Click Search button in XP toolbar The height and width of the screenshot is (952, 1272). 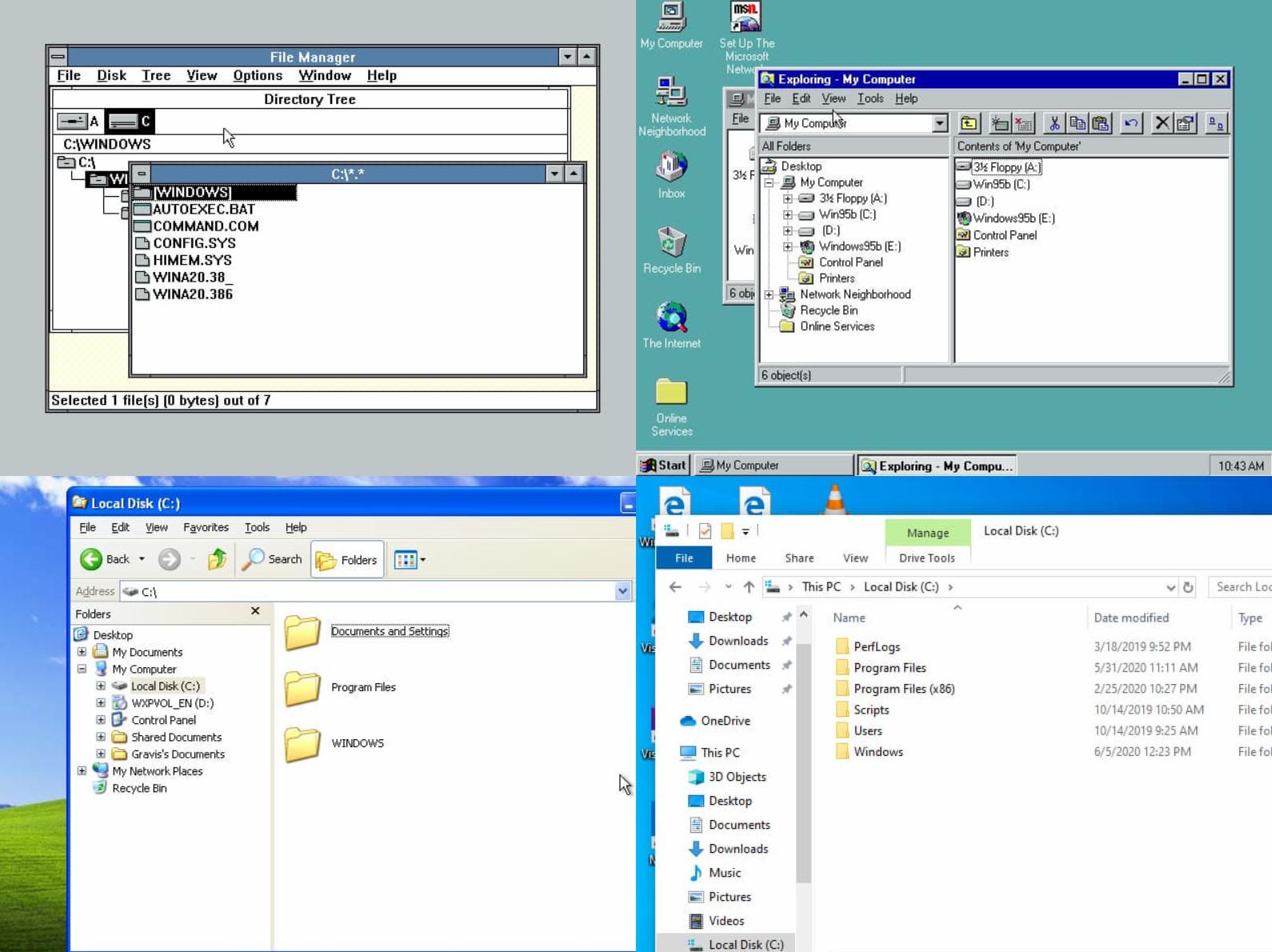(272, 559)
